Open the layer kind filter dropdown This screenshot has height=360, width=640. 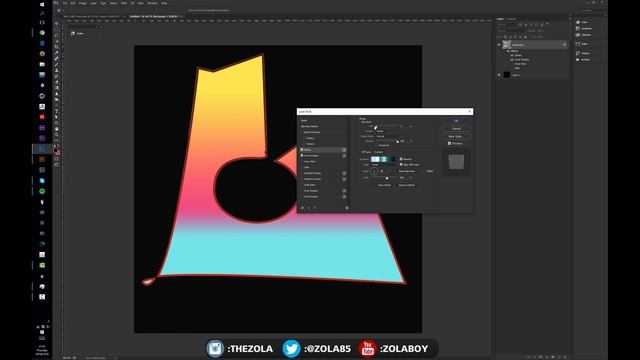[x=507, y=24]
